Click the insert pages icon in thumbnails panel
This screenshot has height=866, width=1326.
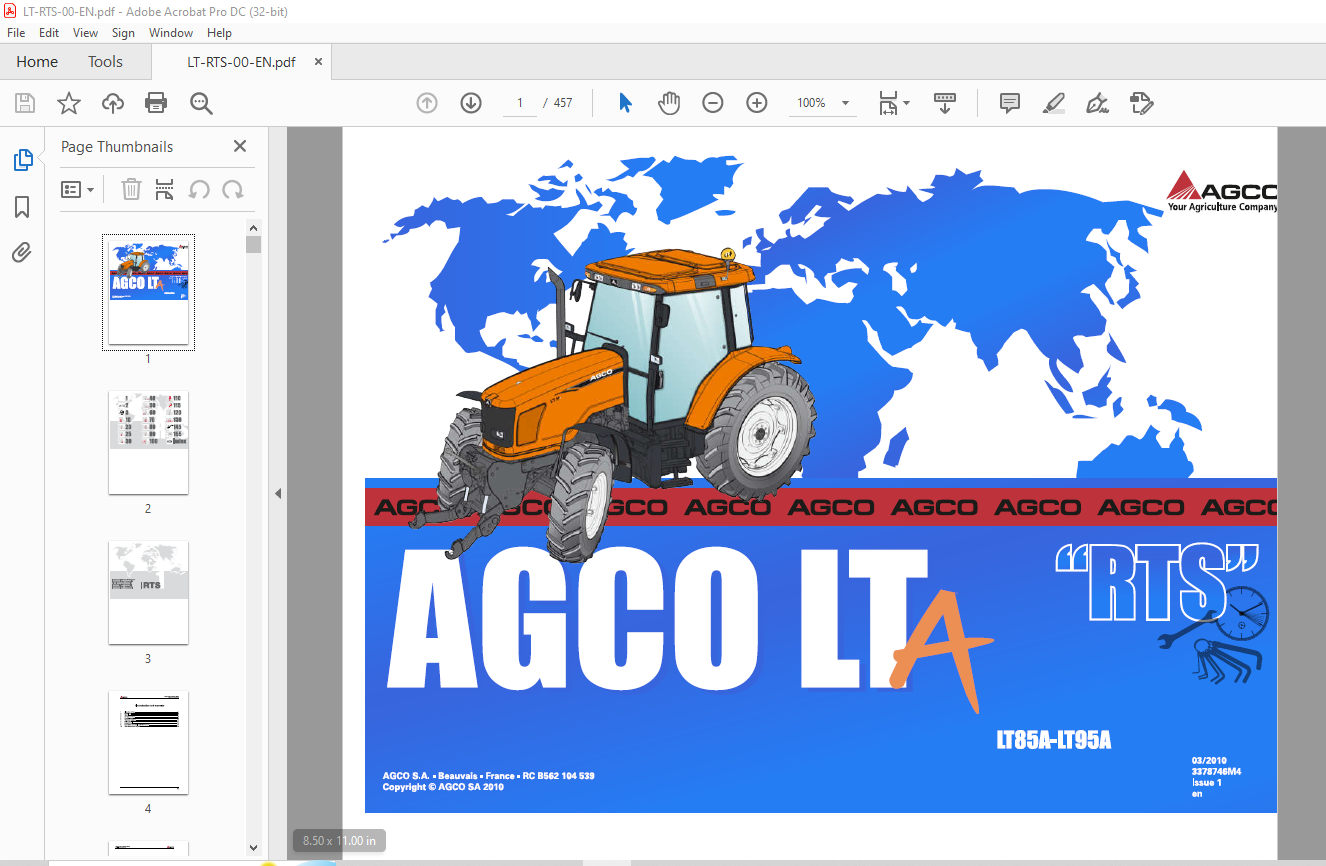[165, 189]
